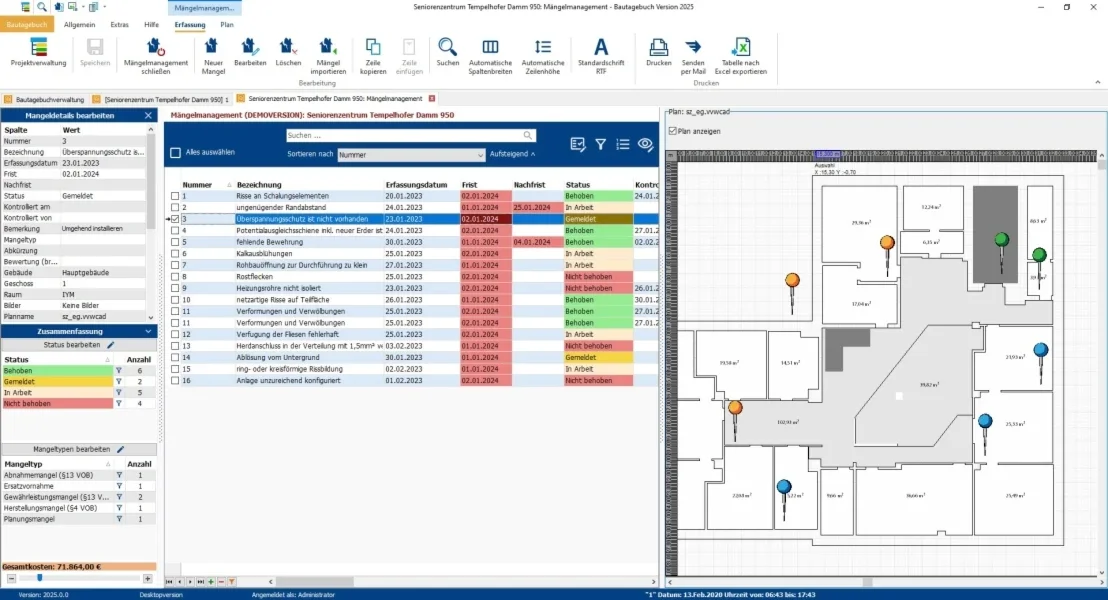The width and height of the screenshot is (1108, 600).
Task: Switch to the Allgemein ribbon tab
Action: coord(79,25)
